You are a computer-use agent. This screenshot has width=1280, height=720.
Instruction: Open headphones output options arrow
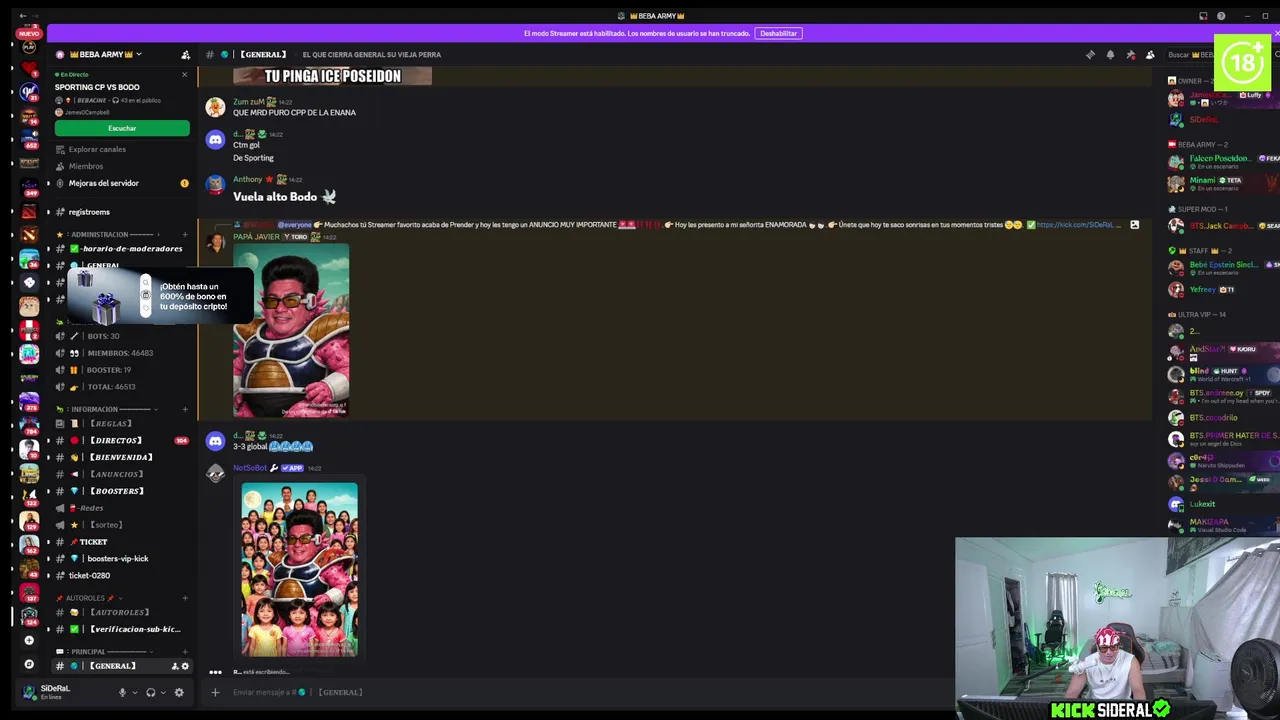pos(163,692)
